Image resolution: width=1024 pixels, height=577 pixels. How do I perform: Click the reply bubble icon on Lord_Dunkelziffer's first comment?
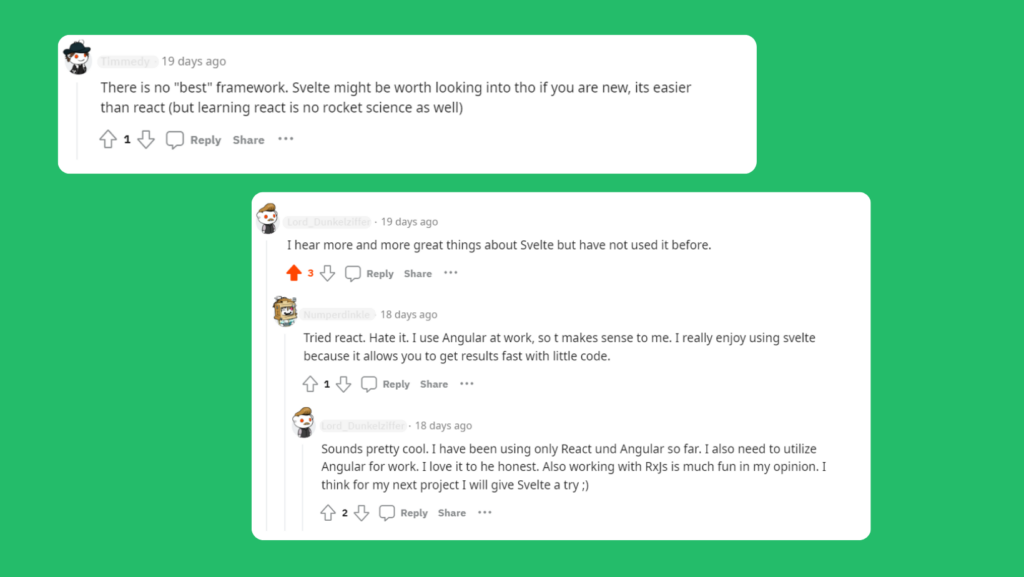352,272
